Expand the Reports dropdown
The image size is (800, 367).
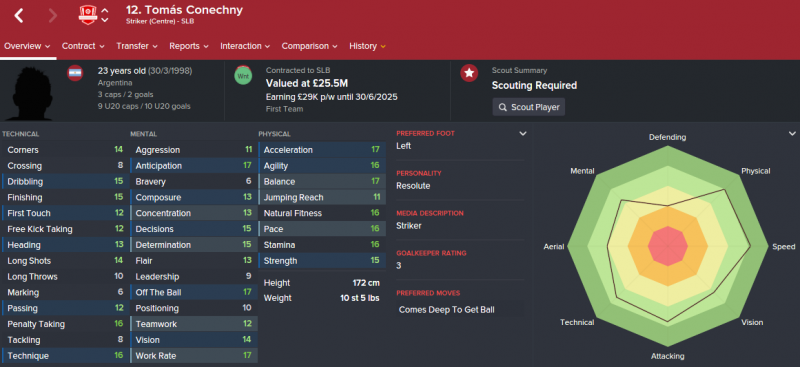189,46
